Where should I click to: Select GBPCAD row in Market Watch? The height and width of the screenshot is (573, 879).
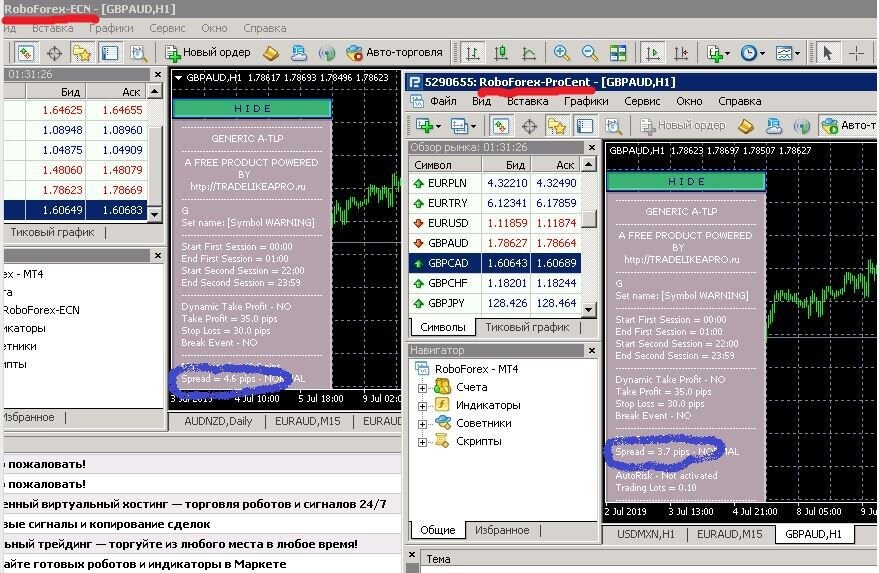tap(495, 263)
